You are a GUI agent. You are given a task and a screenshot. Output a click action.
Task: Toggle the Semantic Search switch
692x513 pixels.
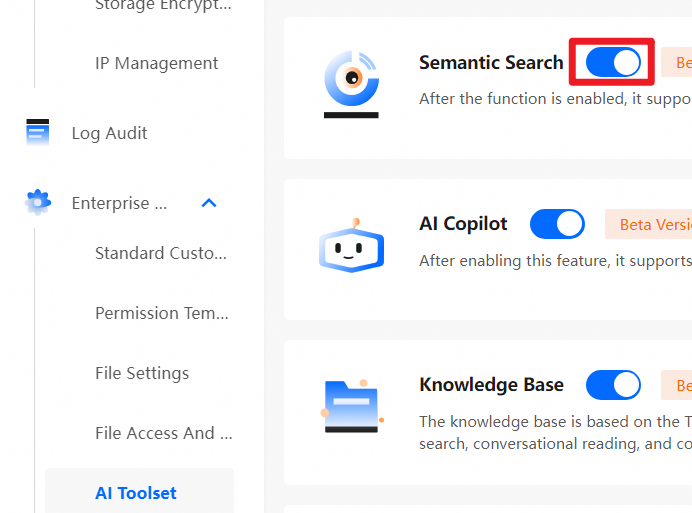[x=613, y=63]
